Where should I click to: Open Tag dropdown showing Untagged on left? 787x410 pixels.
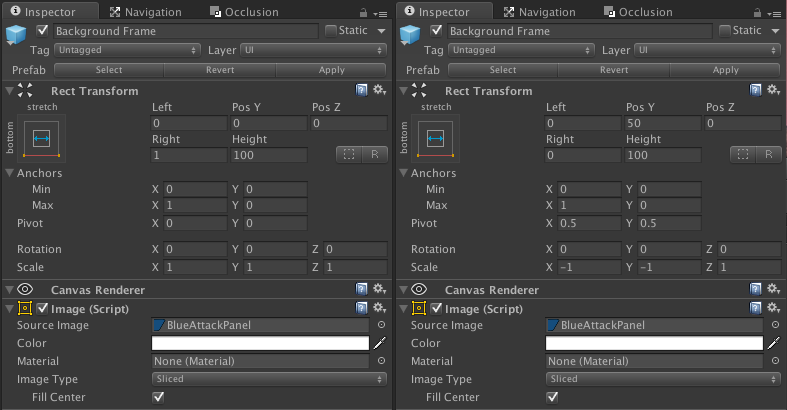pos(127,50)
